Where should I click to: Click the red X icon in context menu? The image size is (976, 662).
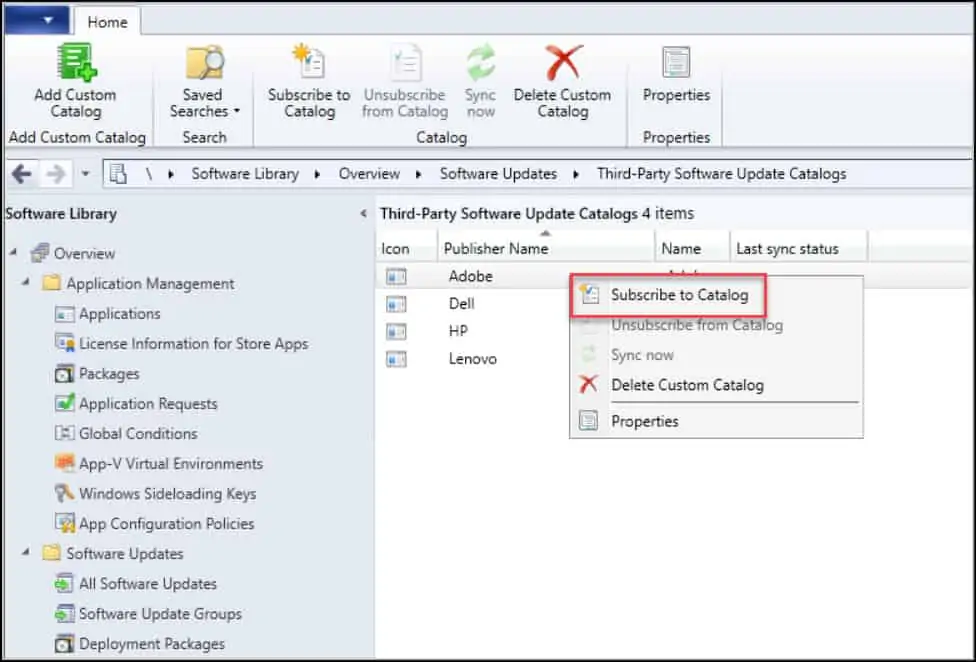(588, 385)
